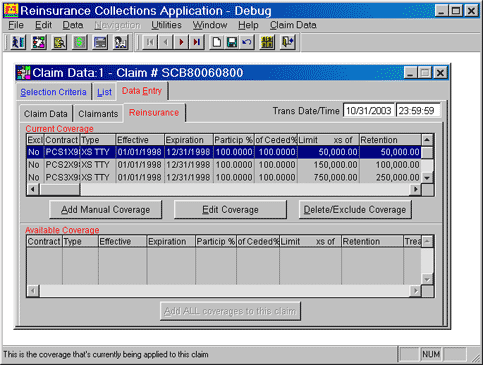483x365 pixels.
Task: Click Type column header in Available Coverage
Action: pyautogui.click(x=80, y=241)
